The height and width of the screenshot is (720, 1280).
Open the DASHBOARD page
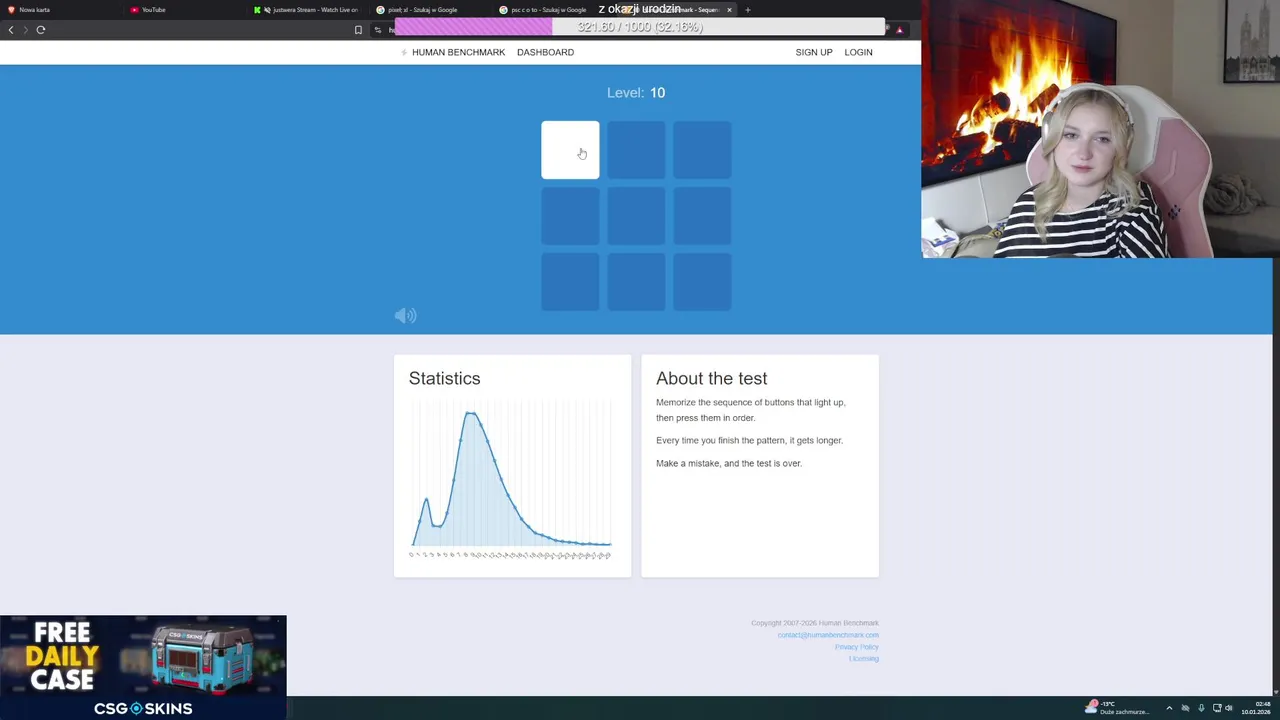point(545,52)
